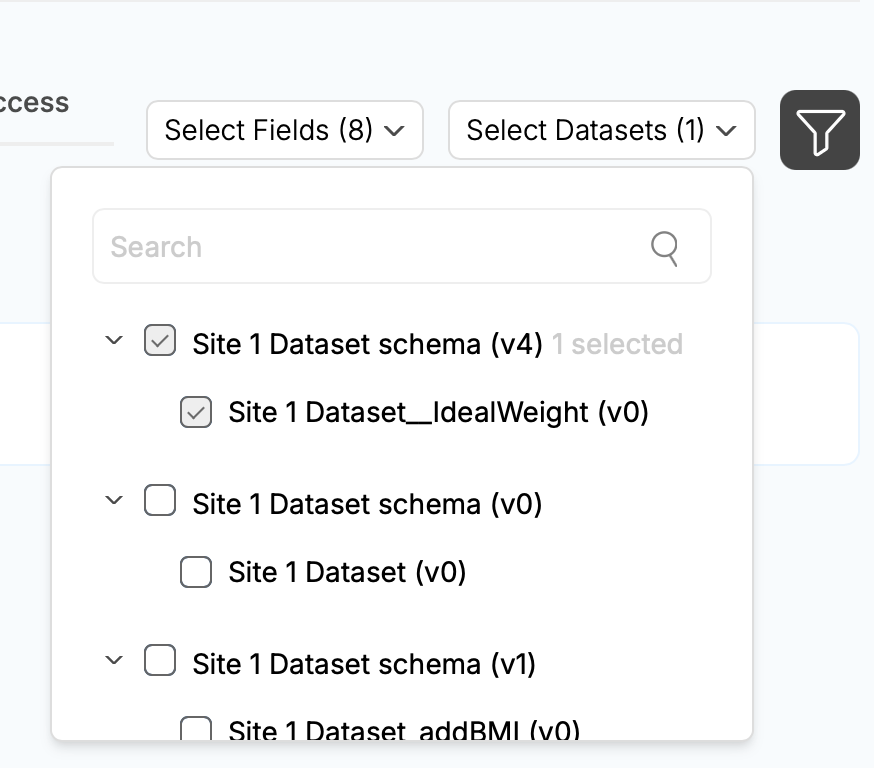Collapse the Site 1 Dataset schema (v0) group
Viewport: 874px width, 768px height.
pyautogui.click(x=114, y=500)
